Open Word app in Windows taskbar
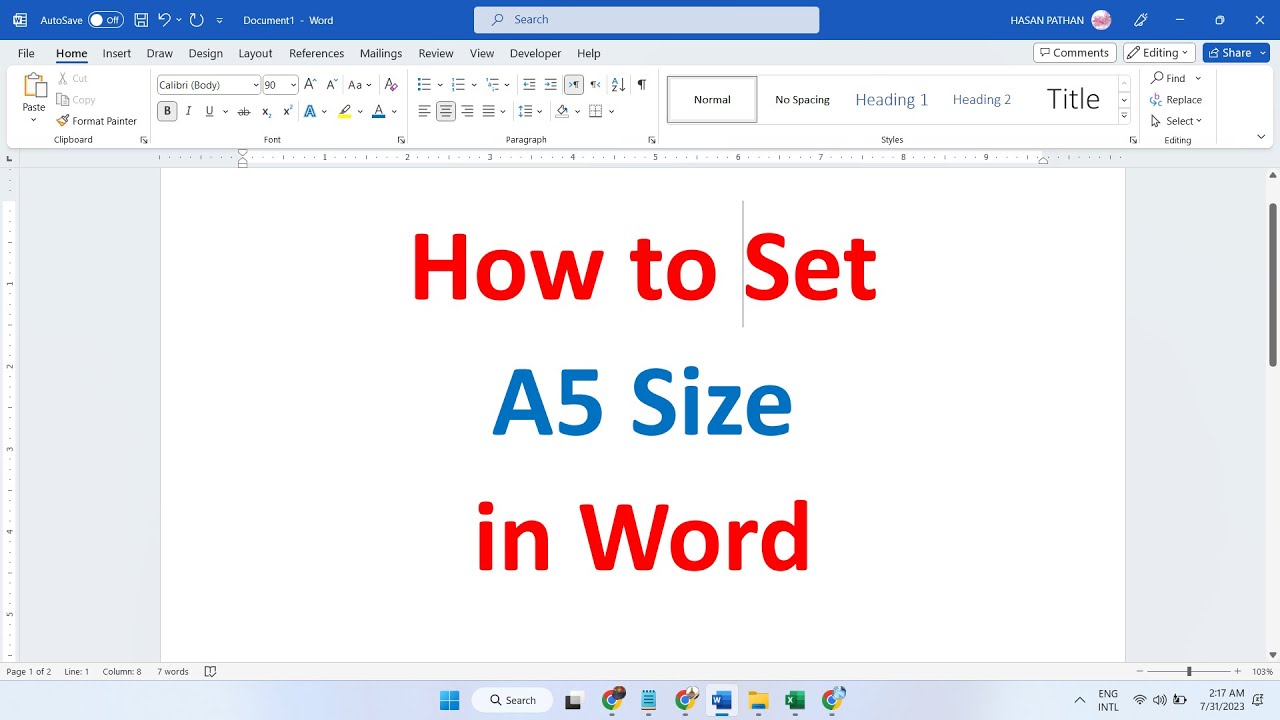The image size is (1280, 720). coord(721,700)
